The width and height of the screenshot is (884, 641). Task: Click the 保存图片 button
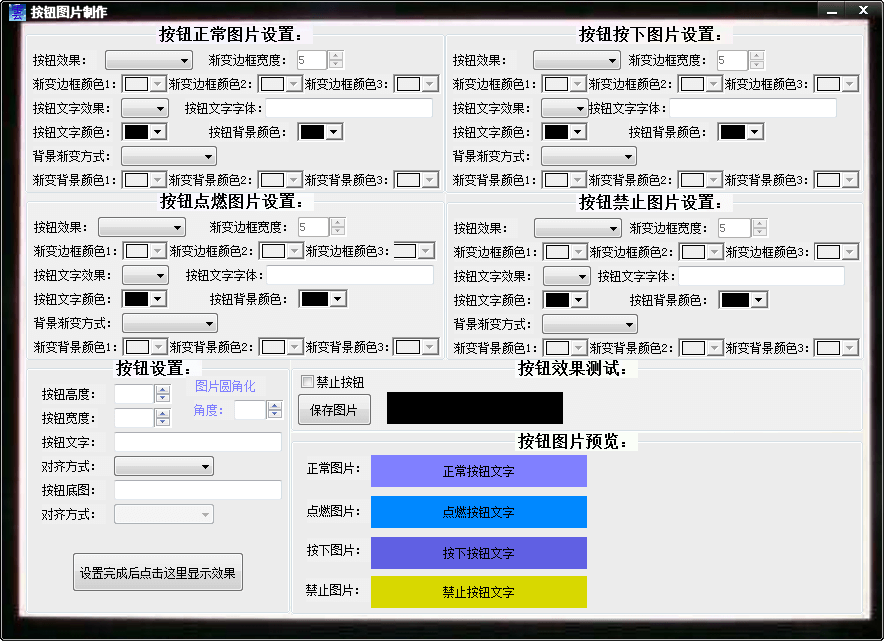334,409
